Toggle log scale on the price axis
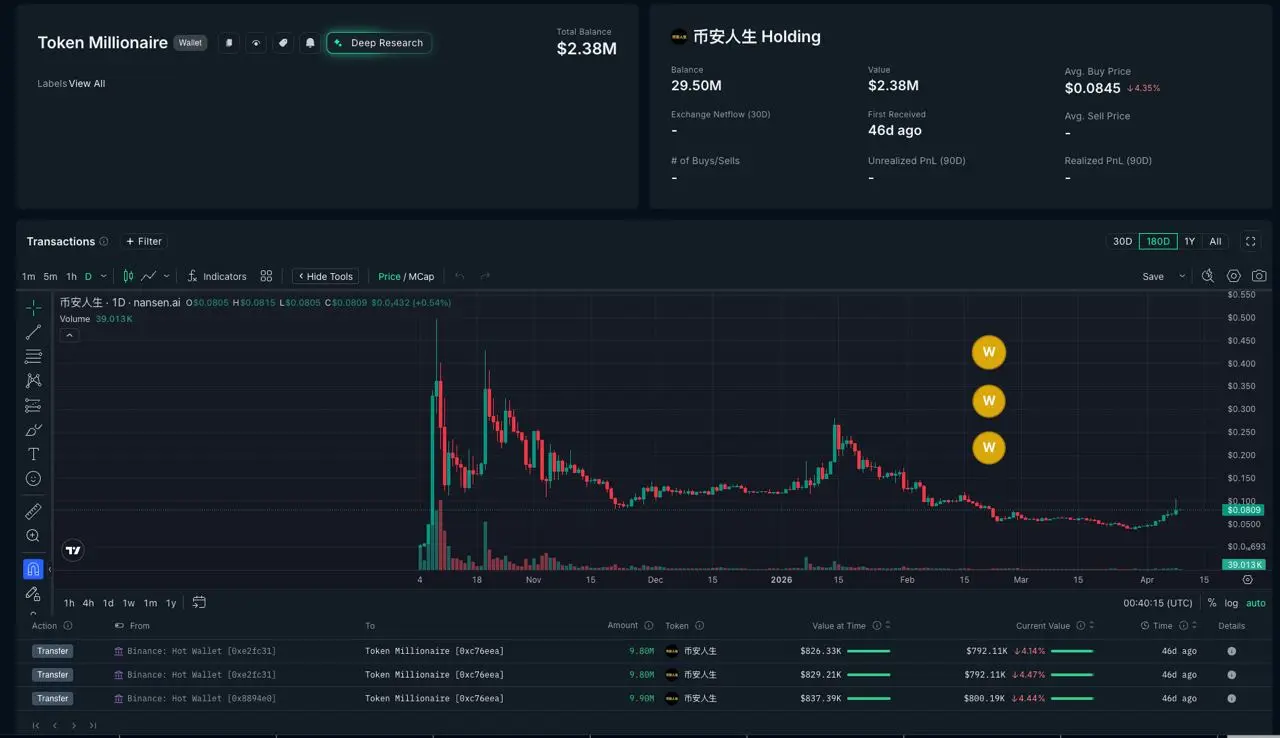This screenshot has width=1280, height=738. click(x=1231, y=603)
